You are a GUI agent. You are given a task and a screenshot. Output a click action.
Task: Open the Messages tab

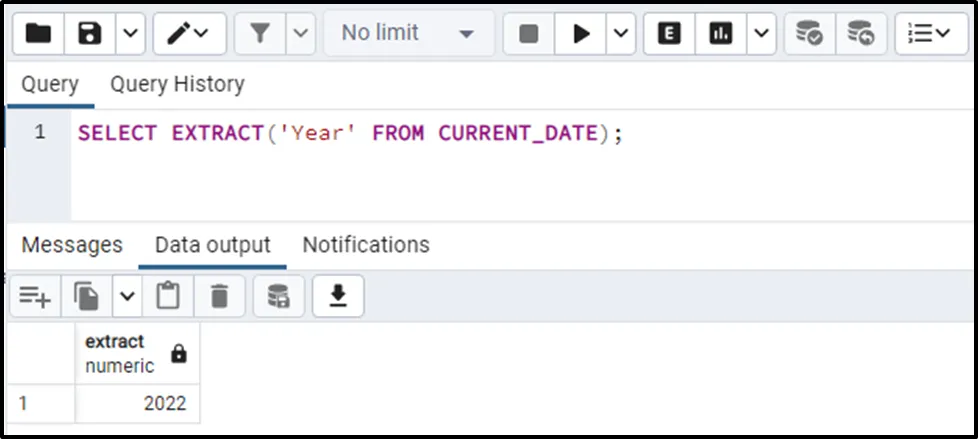[72, 245]
